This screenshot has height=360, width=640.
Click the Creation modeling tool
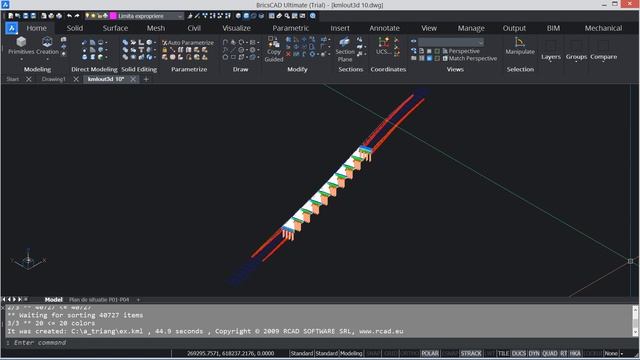pyautogui.click(x=47, y=46)
